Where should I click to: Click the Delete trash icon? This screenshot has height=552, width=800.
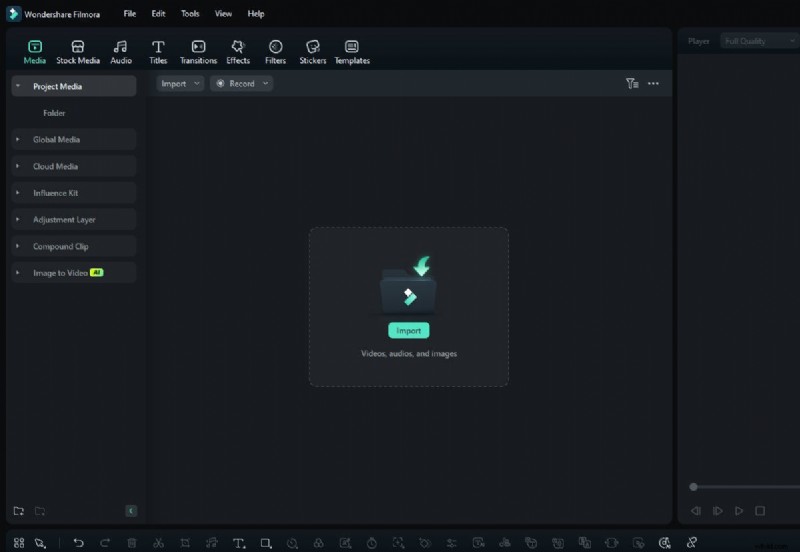(x=132, y=543)
